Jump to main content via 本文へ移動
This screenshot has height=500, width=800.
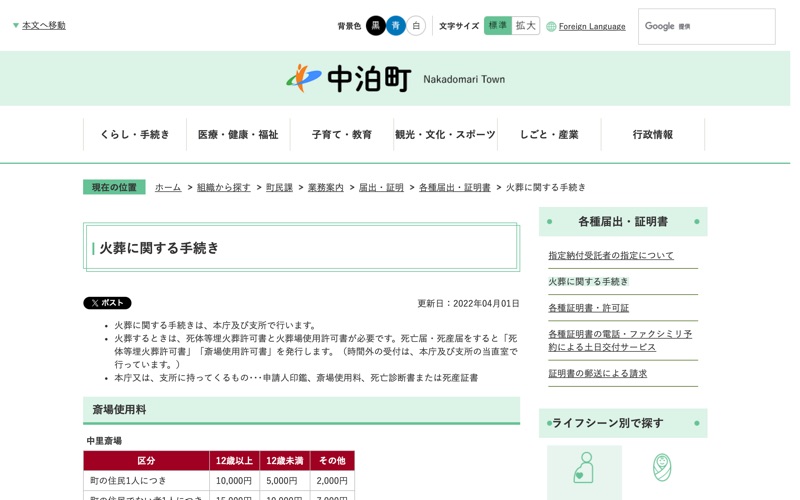click(x=44, y=25)
